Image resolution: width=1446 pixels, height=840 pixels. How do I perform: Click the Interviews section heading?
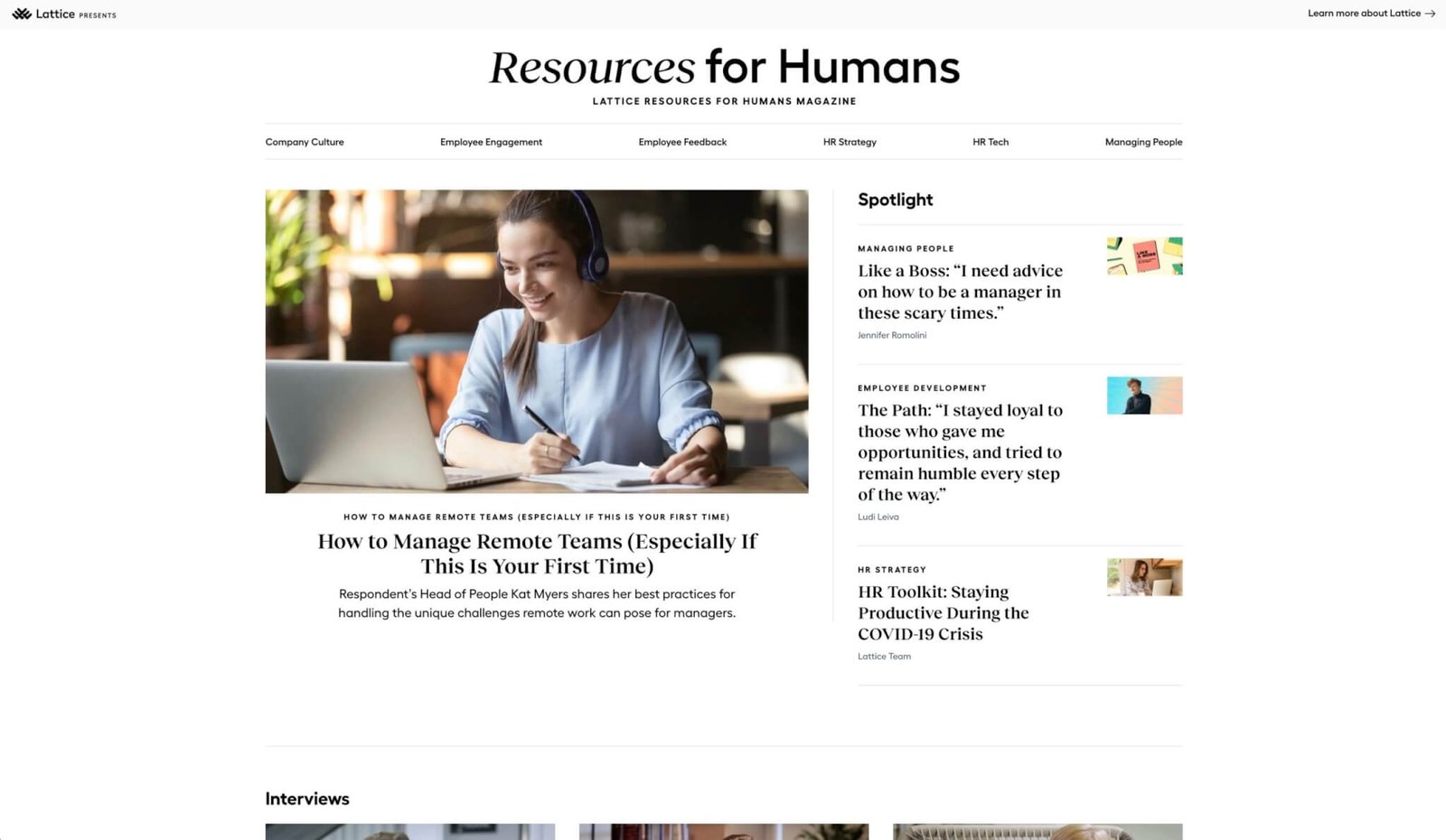pos(307,798)
